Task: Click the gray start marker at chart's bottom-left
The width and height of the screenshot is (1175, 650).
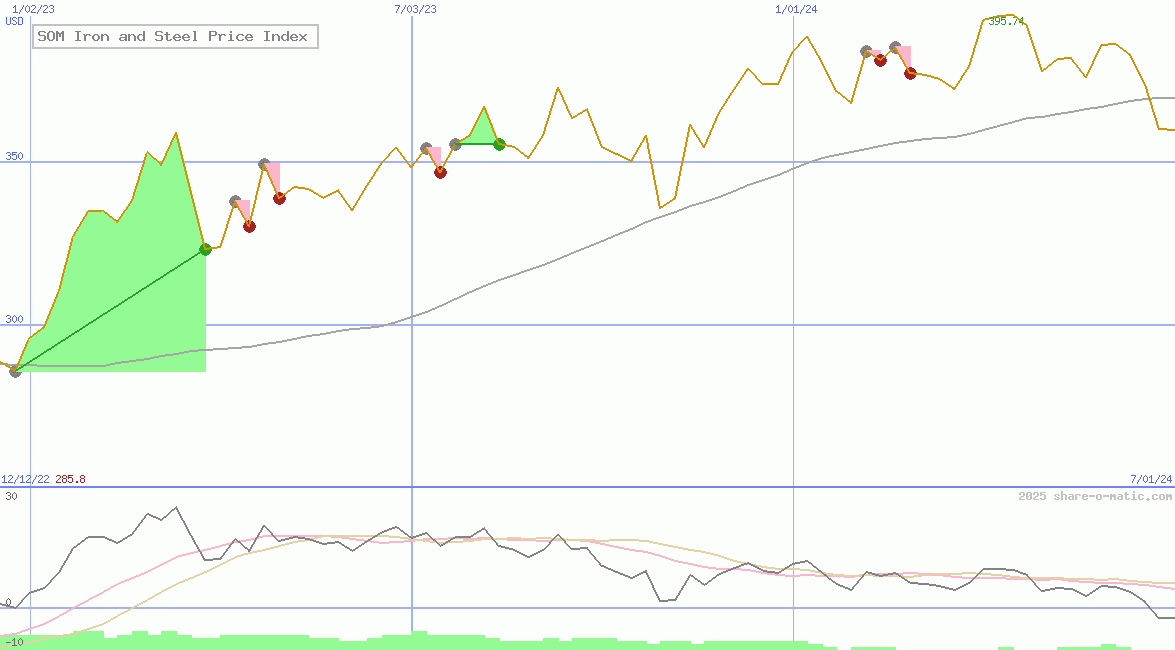Action: (x=15, y=371)
